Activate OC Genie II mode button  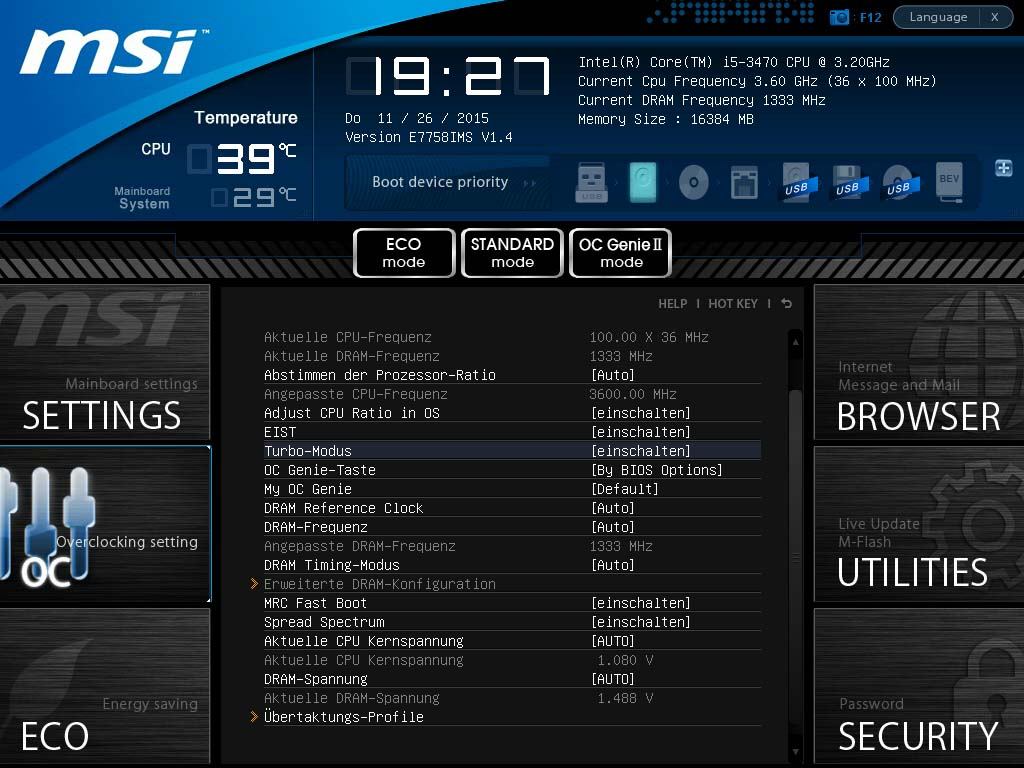tap(620, 253)
